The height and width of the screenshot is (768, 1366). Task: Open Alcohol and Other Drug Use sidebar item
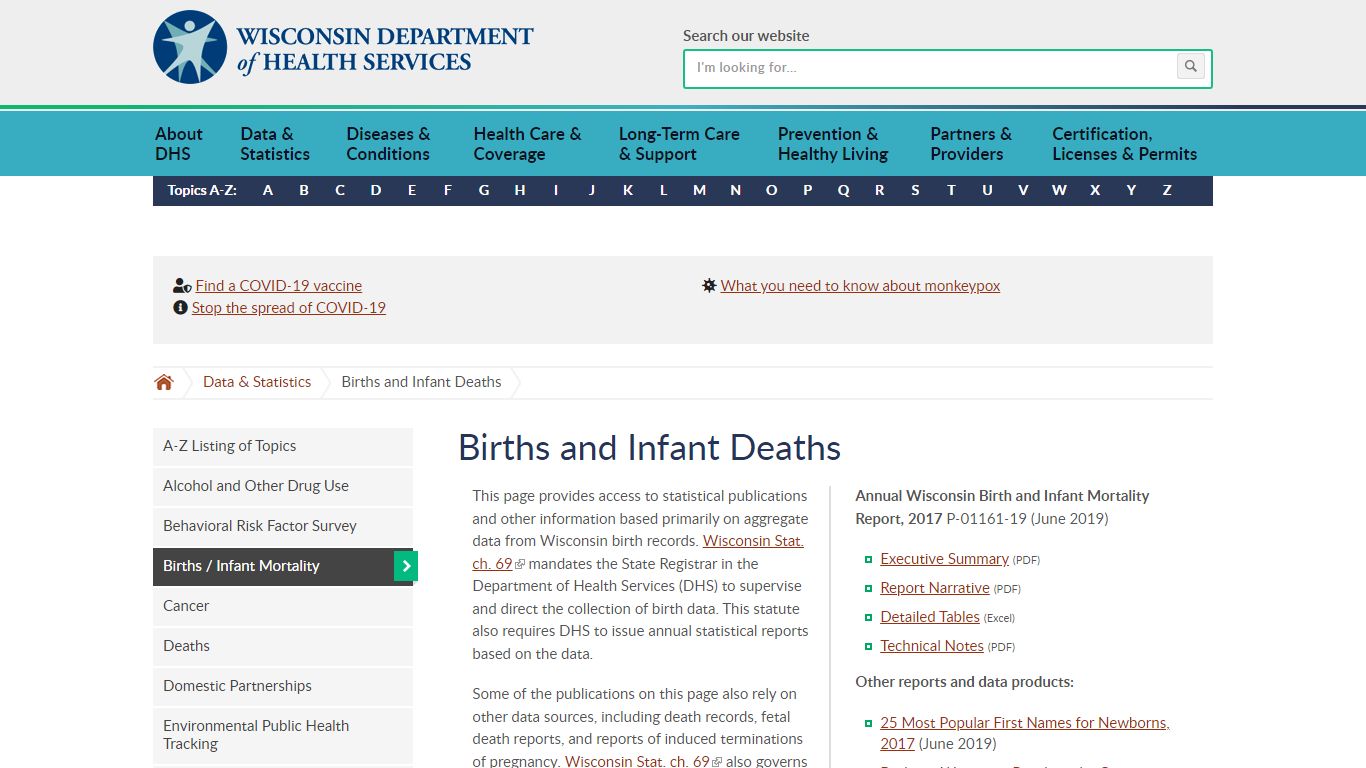tap(283, 486)
